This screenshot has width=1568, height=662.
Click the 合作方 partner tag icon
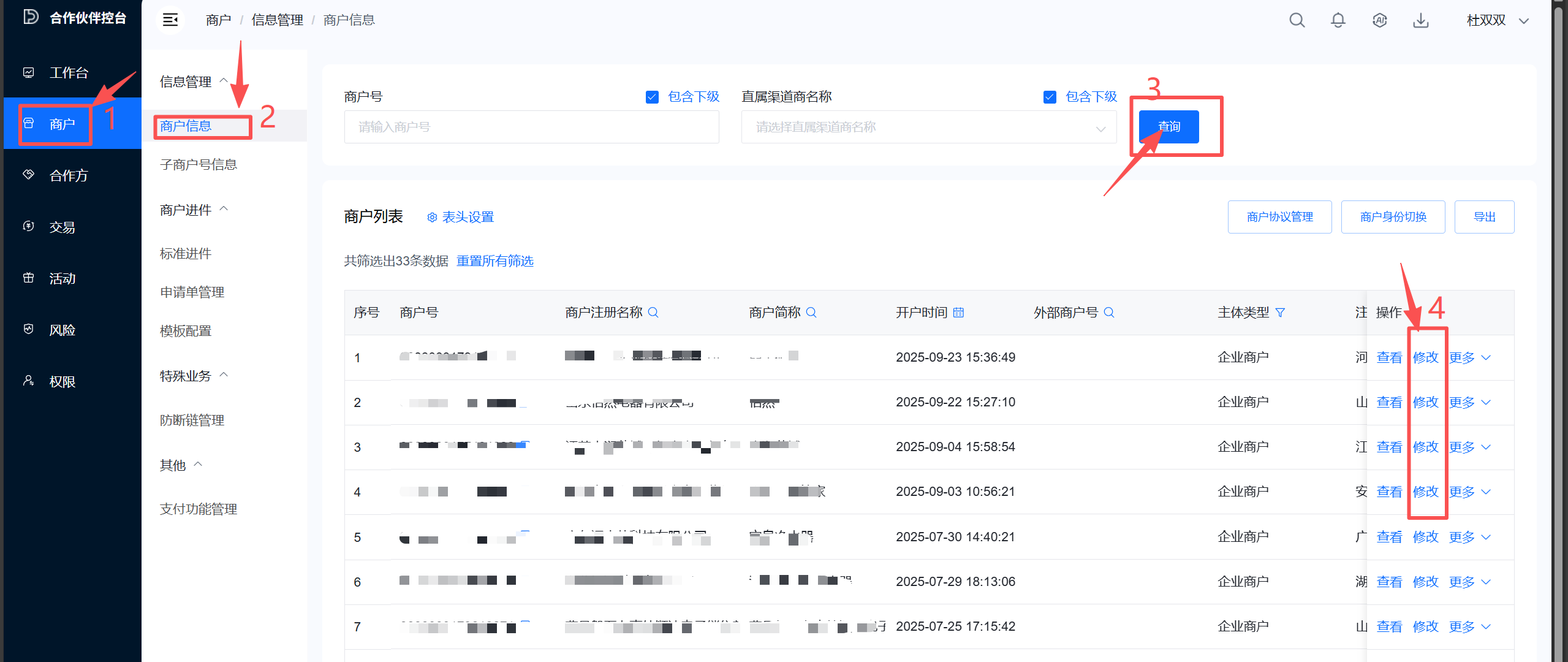pos(28,175)
